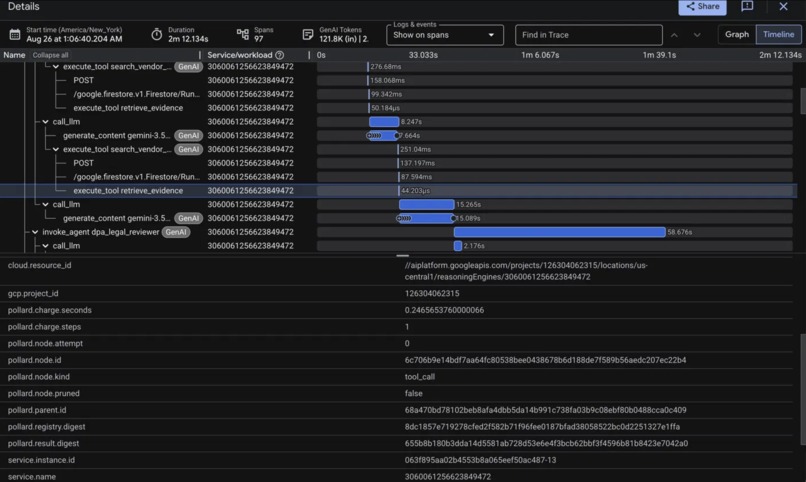Select Firestore Run span with 87.594ms
Image resolution: width=806 pixels, height=482 pixels.
(x=136, y=177)
